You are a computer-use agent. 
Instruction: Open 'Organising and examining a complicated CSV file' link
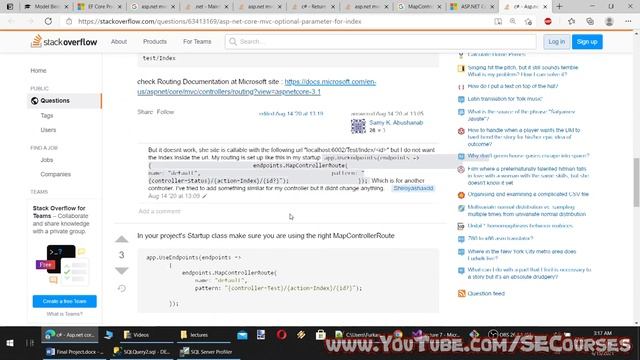point(528,194)
